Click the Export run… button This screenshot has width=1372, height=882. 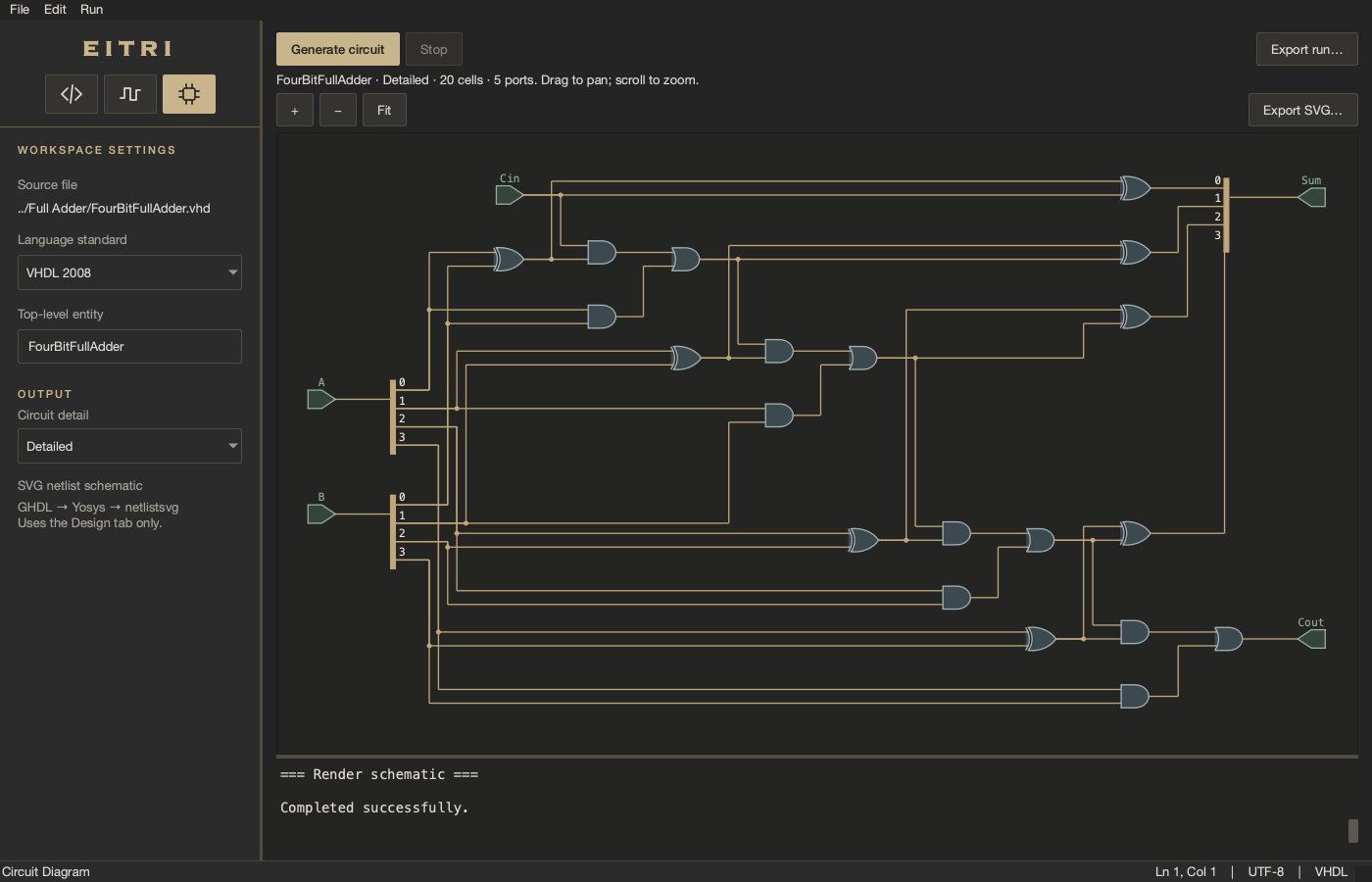pyautogui.click(x=1307, y=49)
